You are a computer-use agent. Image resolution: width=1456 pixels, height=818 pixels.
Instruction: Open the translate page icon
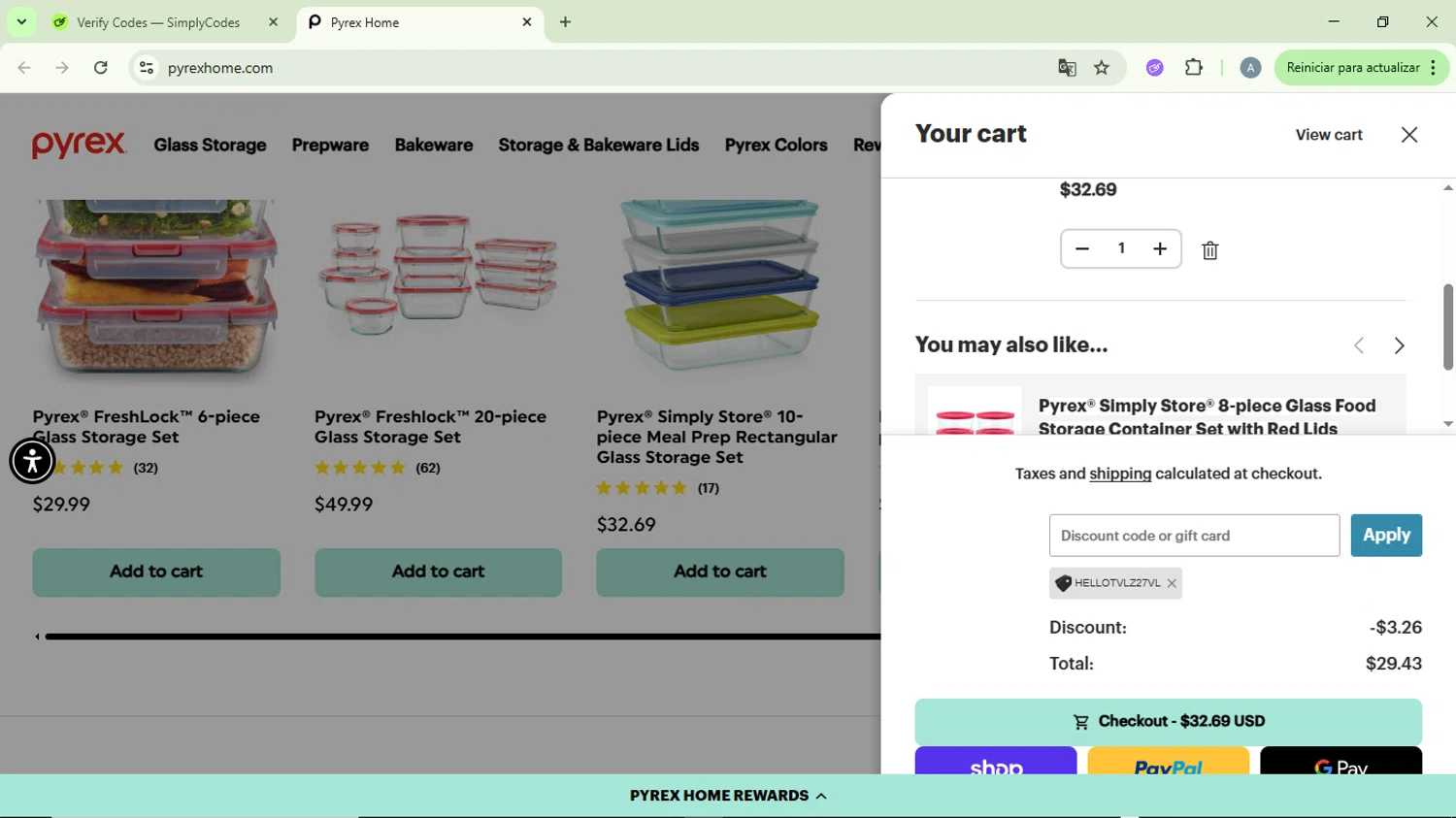[x=1067, y=68]
